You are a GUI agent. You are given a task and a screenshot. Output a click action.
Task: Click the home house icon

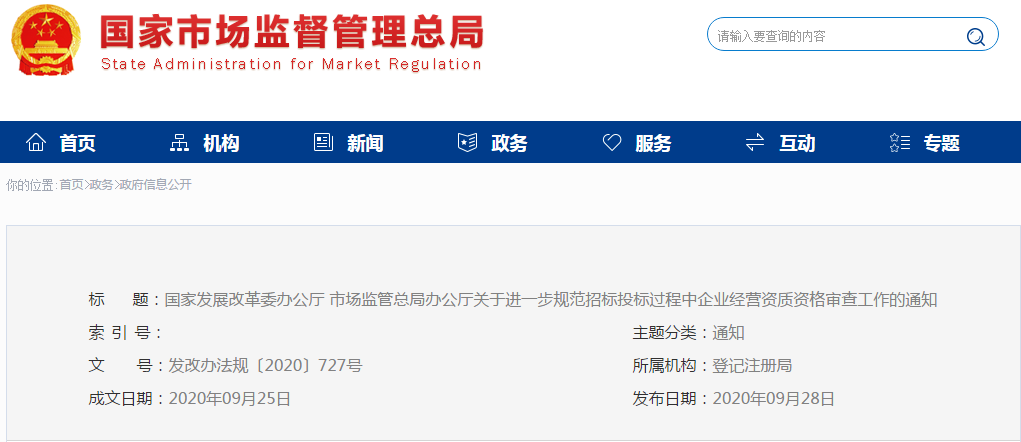36,142
